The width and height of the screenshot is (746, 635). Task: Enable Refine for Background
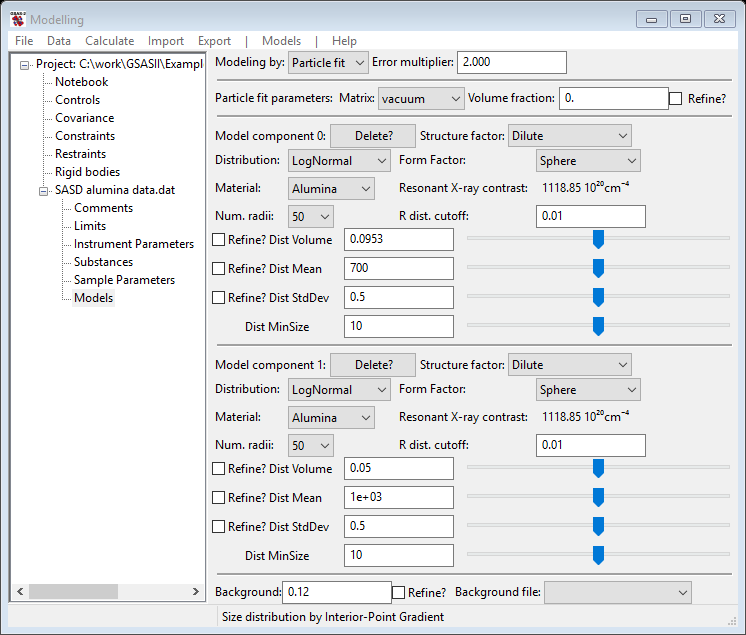pos(399,593)
